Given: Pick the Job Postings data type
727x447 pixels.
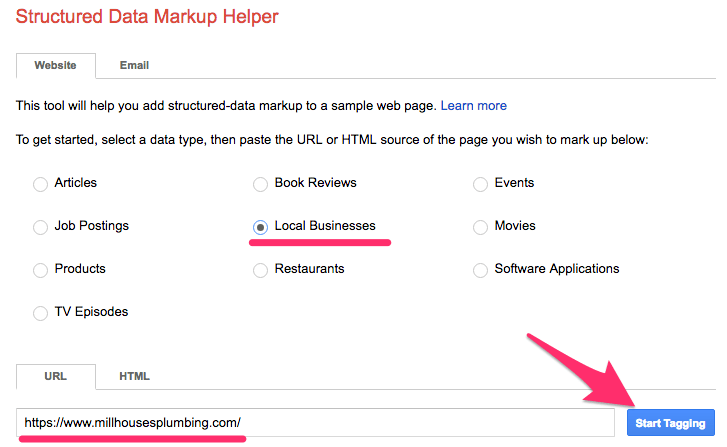Looking at the screenshot, I should [x=40, y=227].
